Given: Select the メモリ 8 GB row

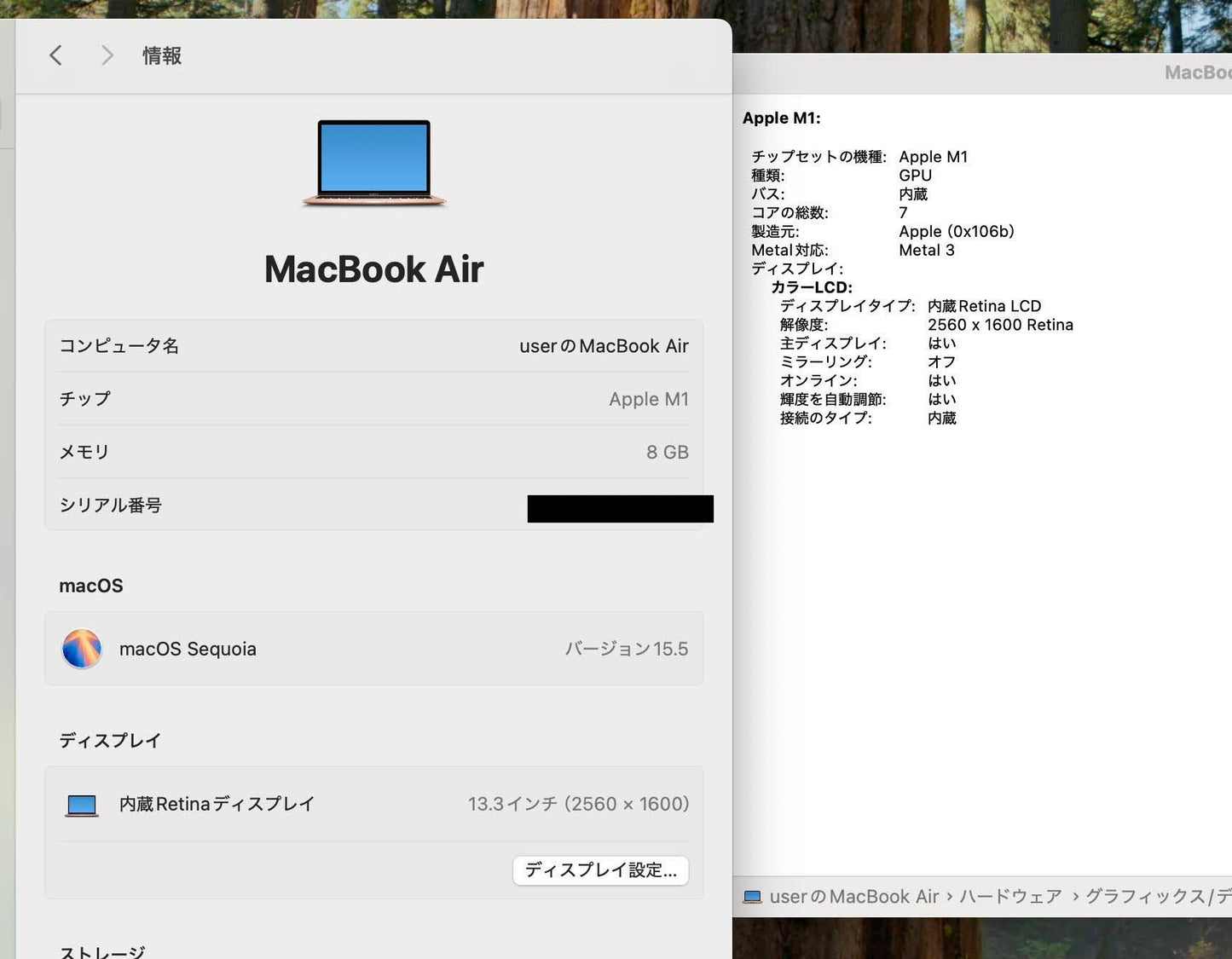Looking at the screenshot, I should 373,452.
